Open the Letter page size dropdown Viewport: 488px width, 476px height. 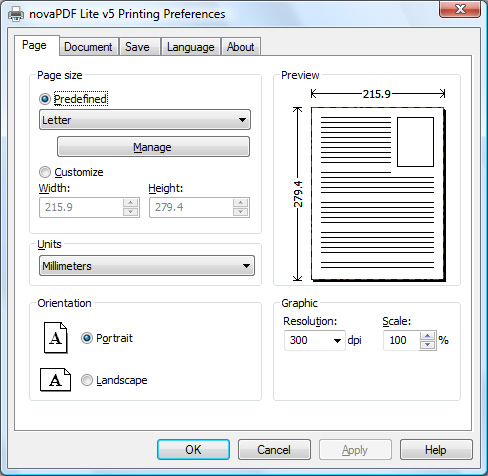click(145, 120)
